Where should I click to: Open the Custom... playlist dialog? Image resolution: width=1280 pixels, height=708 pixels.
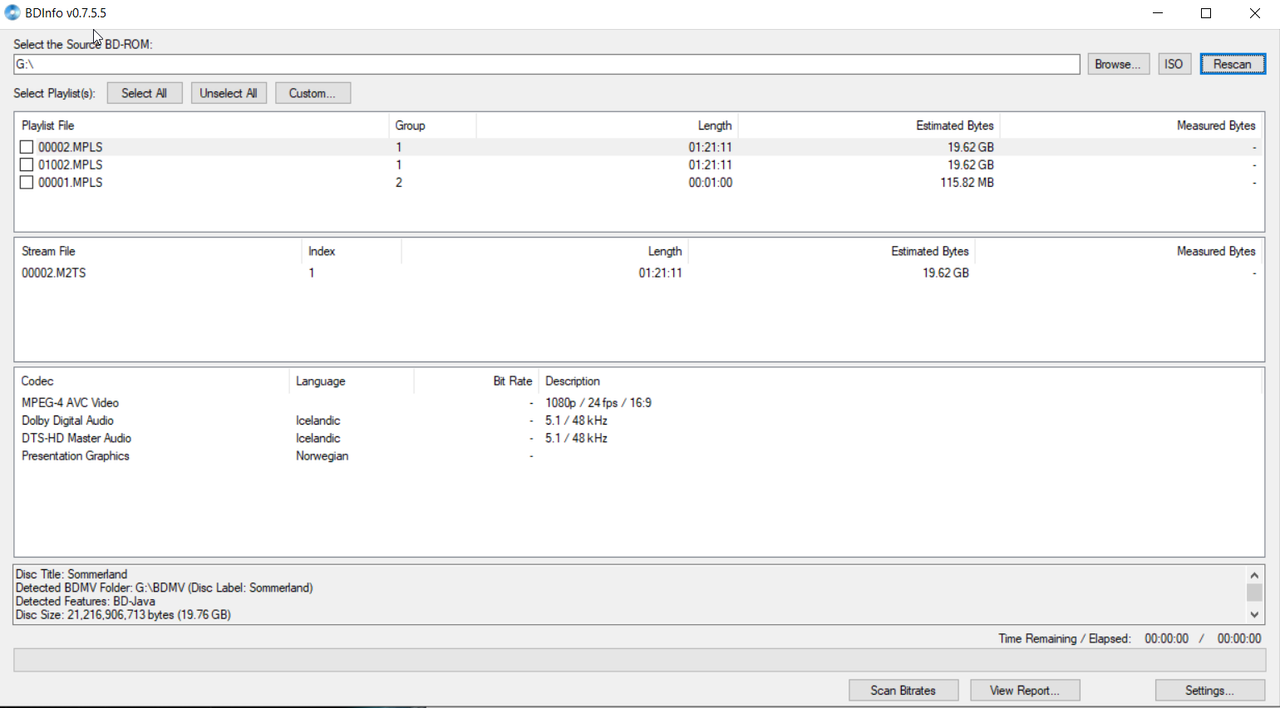pyautogui.click(x=312, y=93)
